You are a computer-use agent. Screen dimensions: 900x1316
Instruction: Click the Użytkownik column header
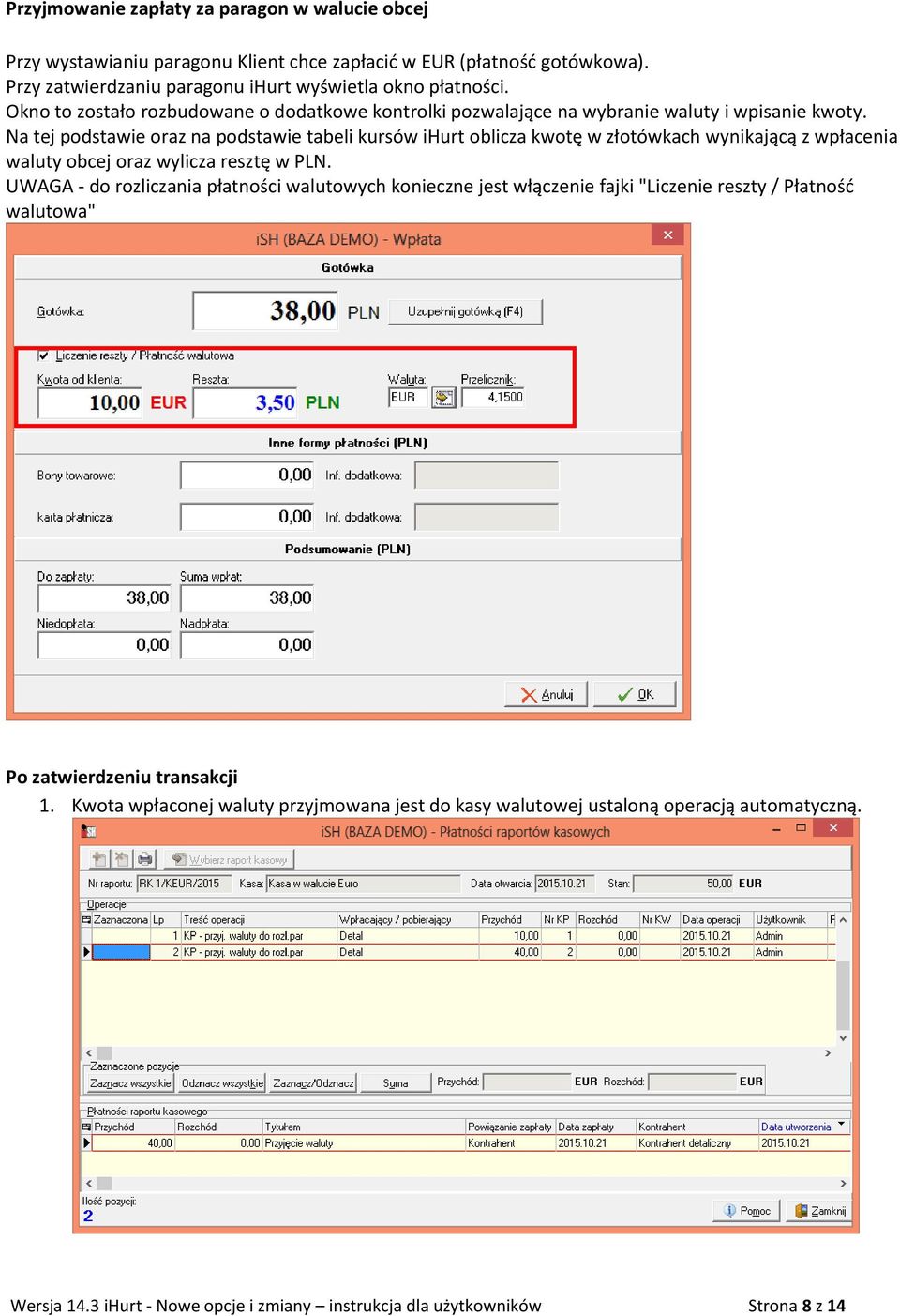[790, 920]
